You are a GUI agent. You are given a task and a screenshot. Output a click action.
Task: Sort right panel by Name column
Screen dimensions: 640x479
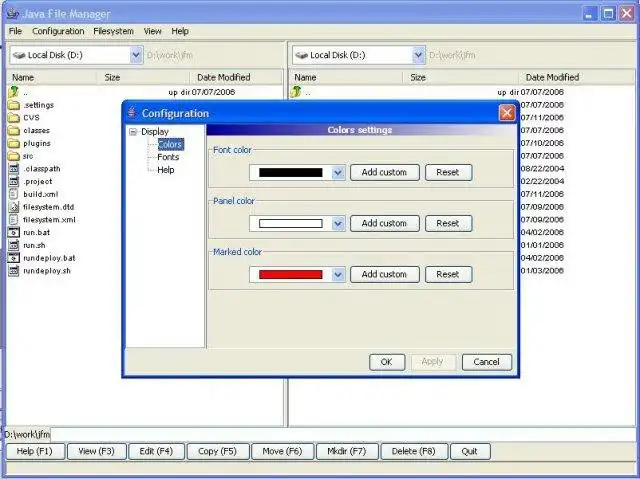click(x=346, y=78)
